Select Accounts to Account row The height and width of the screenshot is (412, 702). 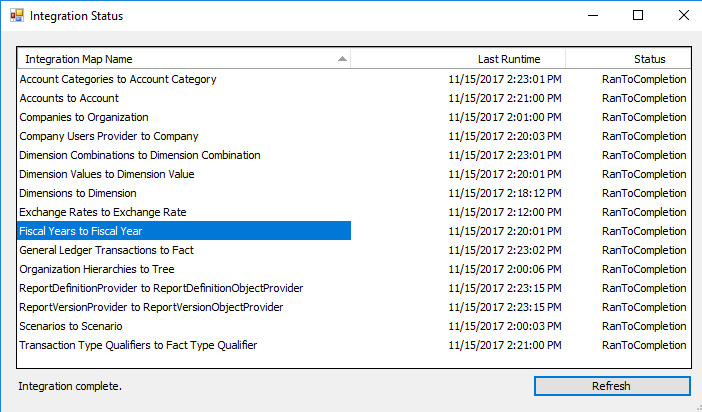tap(354, 98)
